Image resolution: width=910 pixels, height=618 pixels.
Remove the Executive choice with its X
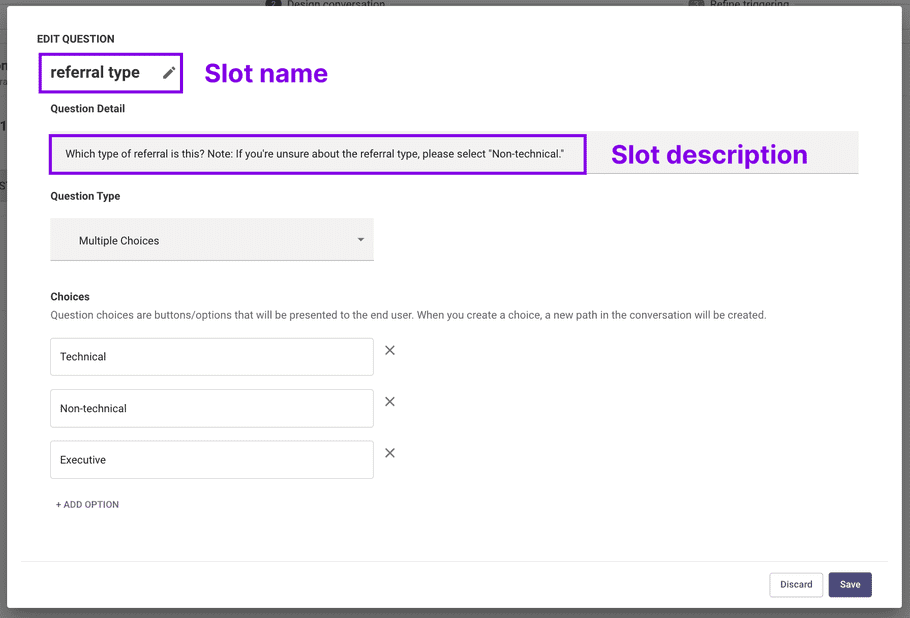(x=390, y=453)
